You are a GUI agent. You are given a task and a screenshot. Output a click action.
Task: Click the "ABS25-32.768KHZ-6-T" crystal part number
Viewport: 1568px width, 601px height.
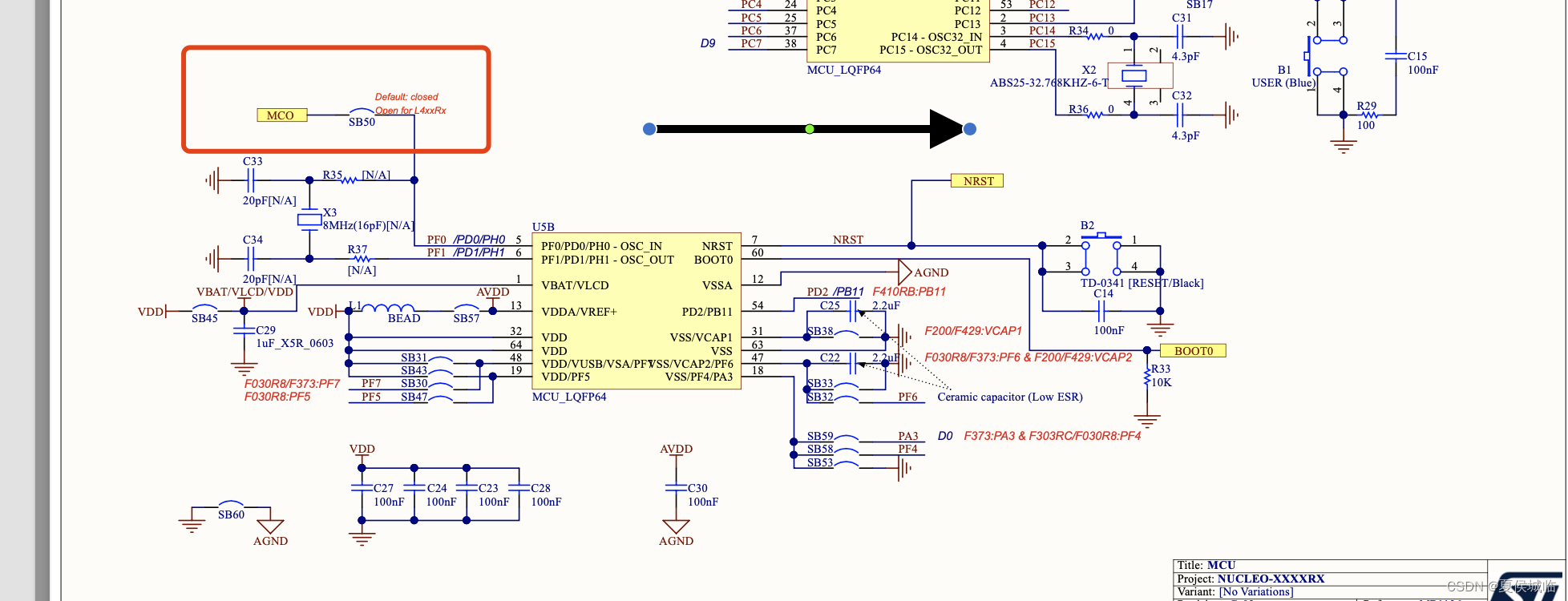(x=1049, y=83)
